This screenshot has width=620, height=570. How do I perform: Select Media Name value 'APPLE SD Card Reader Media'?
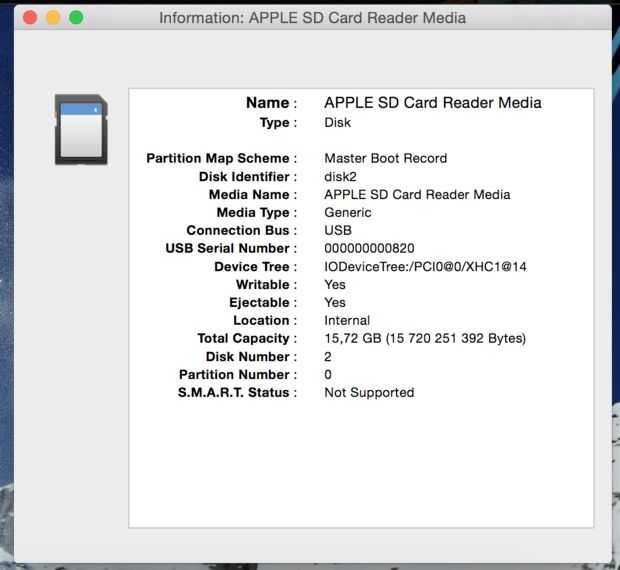tap(417, 194)
